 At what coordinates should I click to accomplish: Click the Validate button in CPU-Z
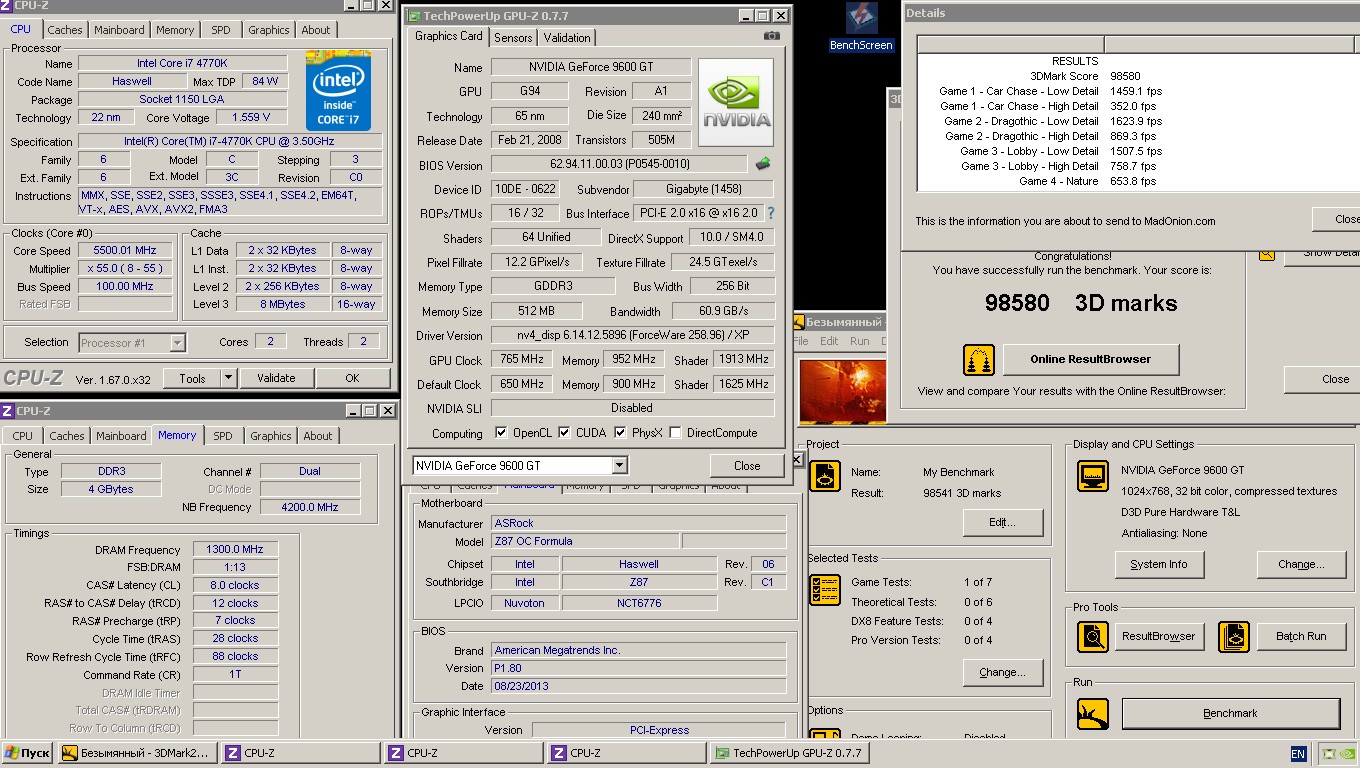(x=276, y=378)
